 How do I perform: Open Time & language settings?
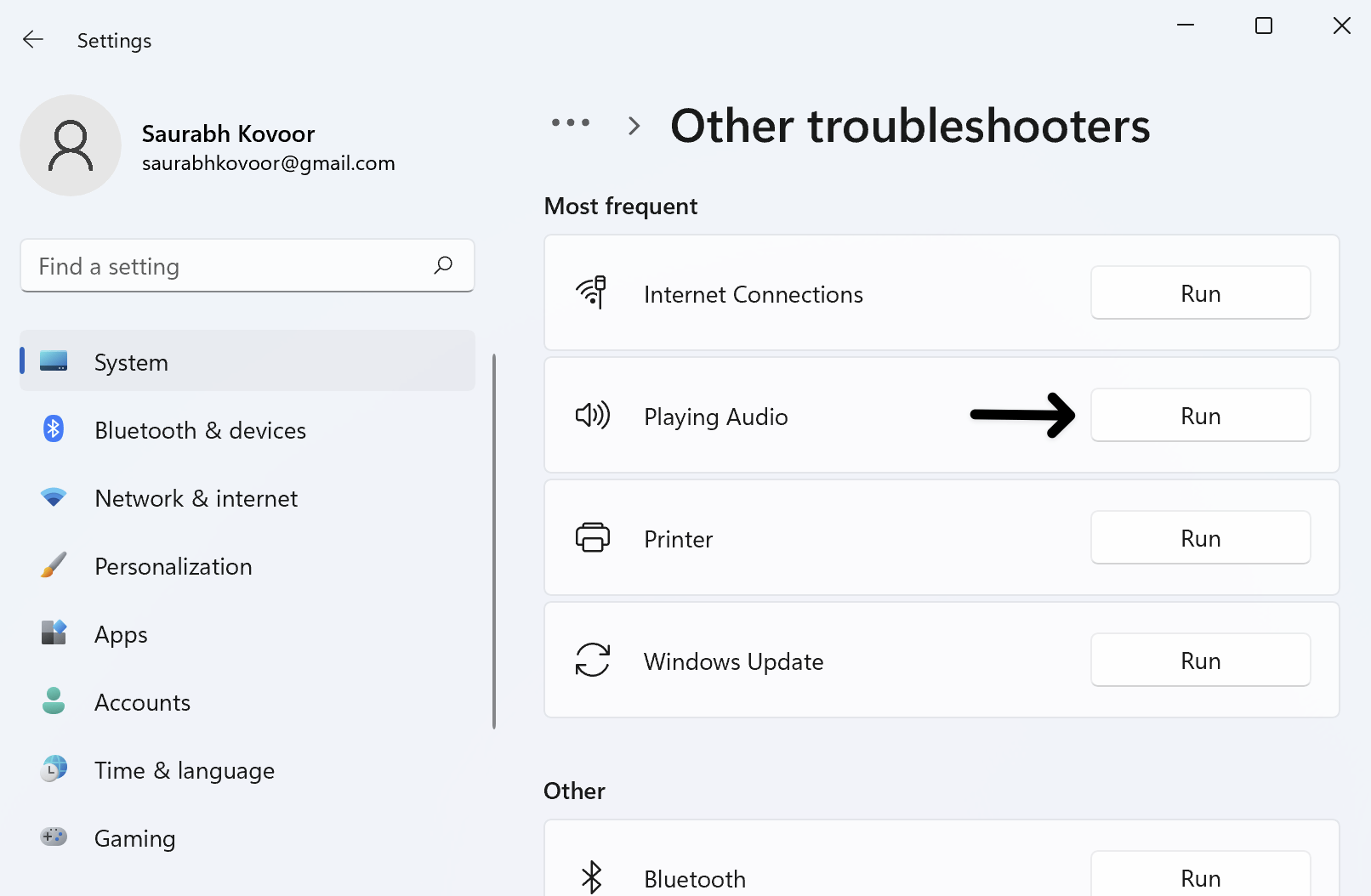247,768
